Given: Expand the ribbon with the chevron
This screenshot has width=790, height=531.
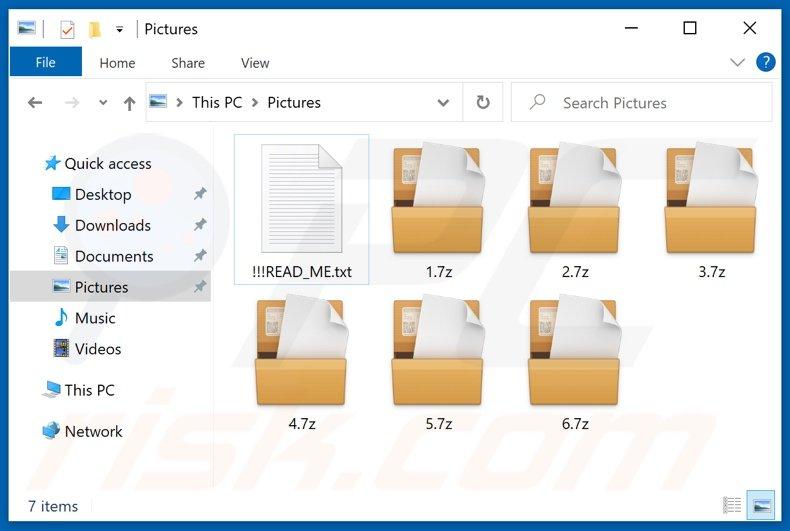Looking at the screenshot, I should [x=737, y=62].
